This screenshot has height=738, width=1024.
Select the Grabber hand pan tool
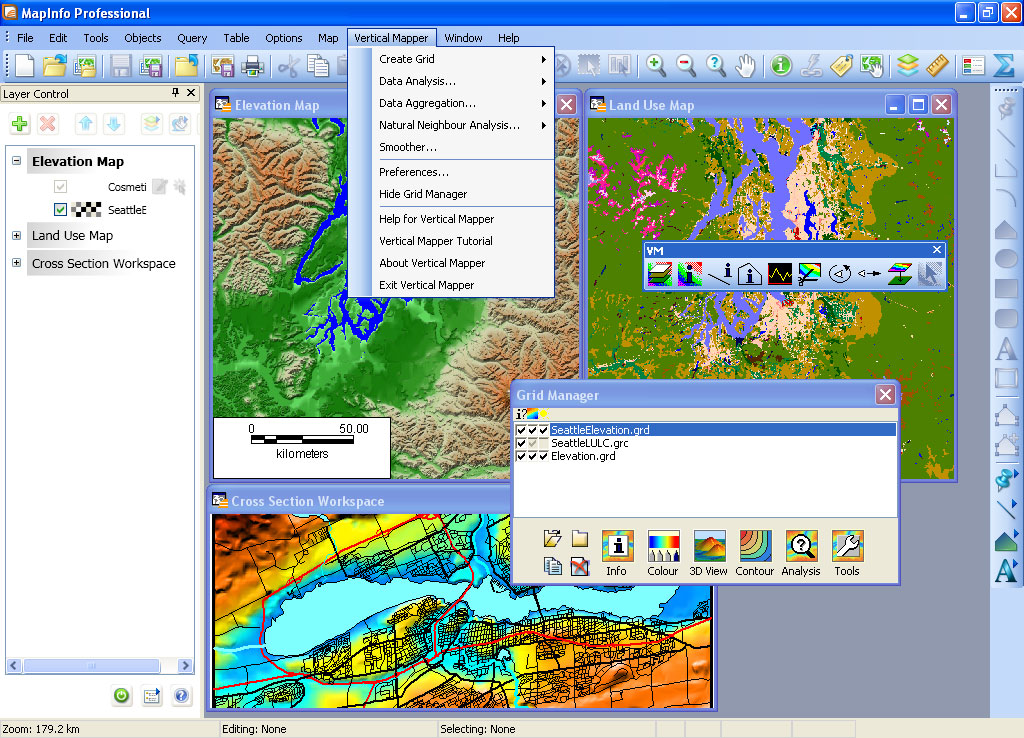point(745,65)
